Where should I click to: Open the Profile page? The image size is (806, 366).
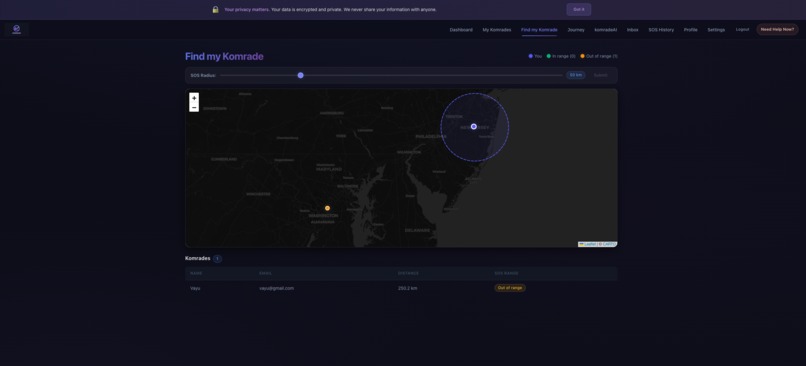tap(691, 30)
